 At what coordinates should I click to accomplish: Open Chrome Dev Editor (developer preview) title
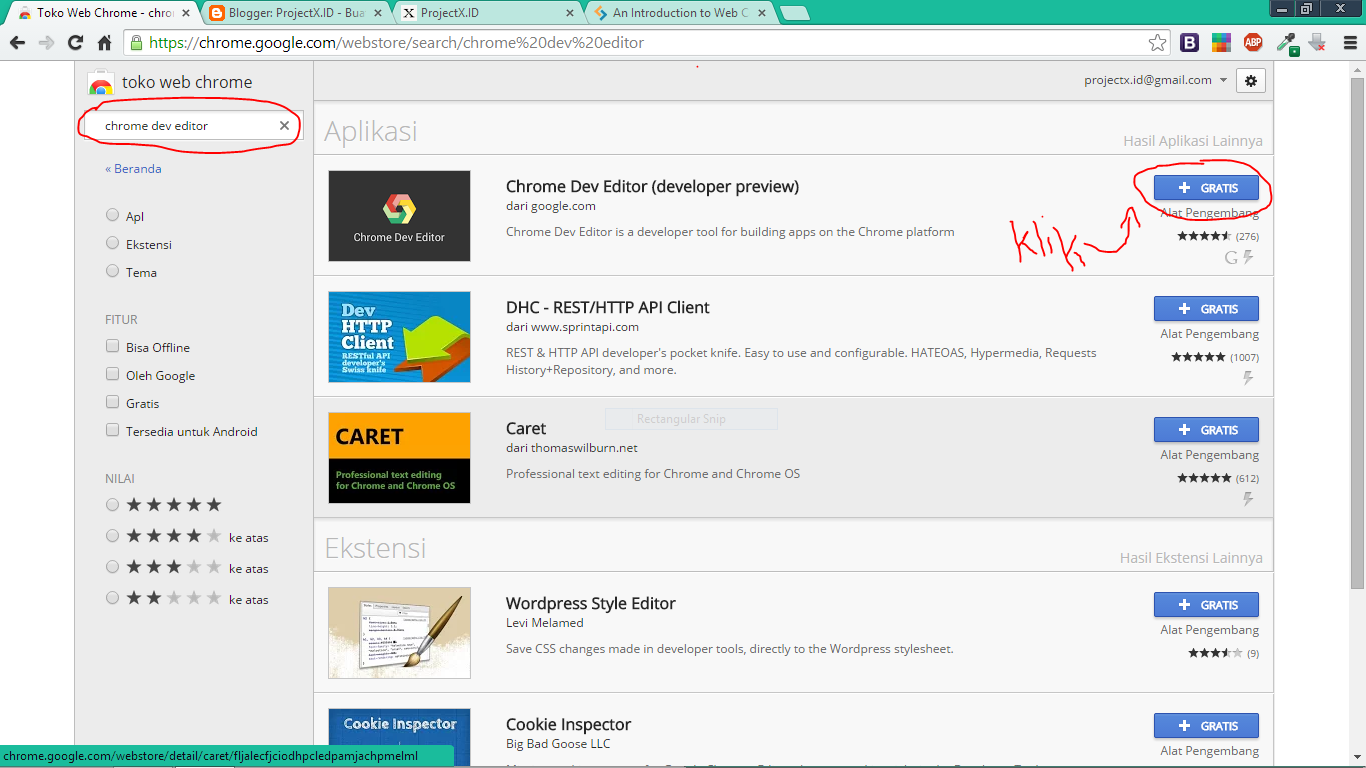tap(652, 187)
